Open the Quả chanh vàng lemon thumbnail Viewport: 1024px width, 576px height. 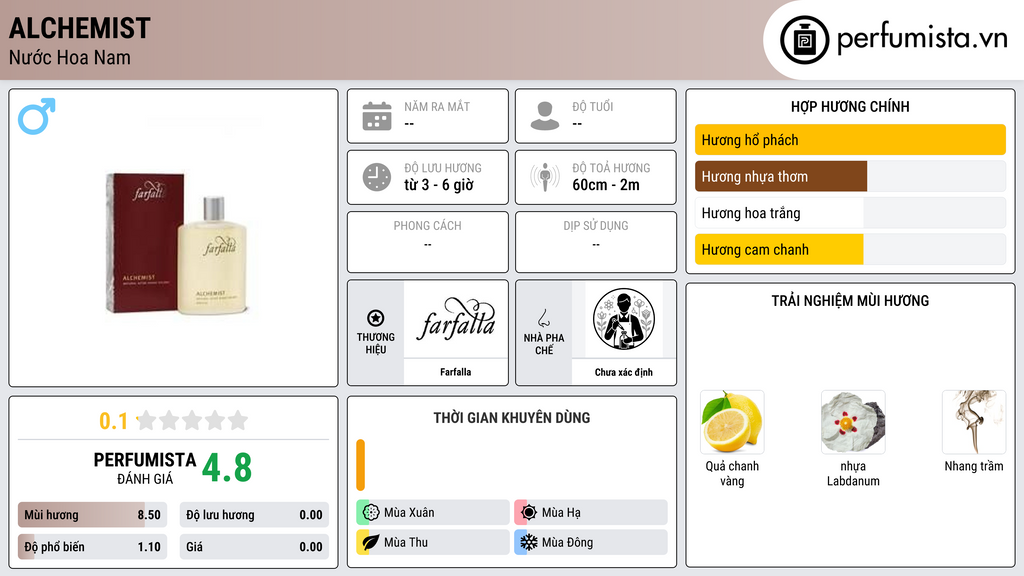coord(732,423)
